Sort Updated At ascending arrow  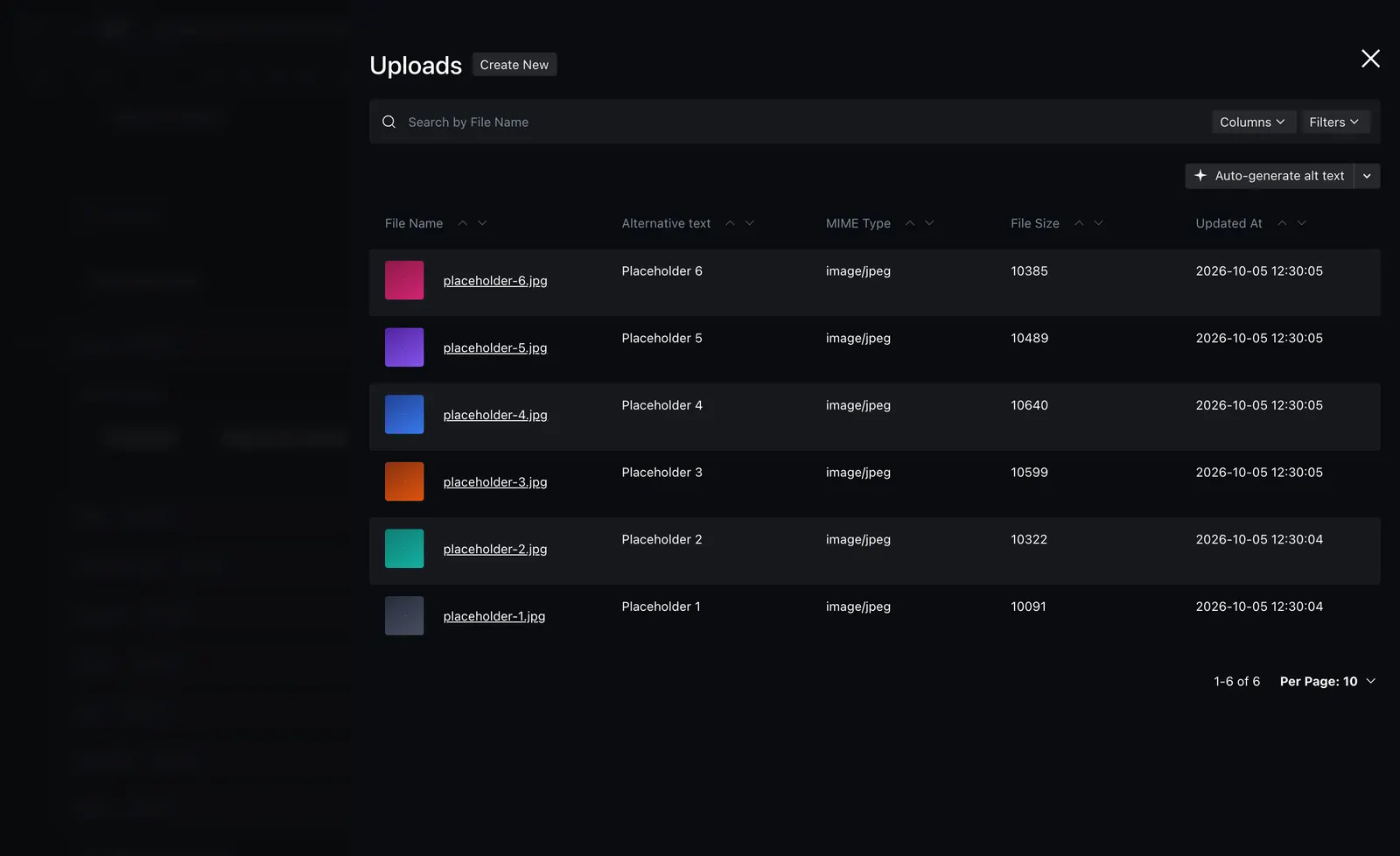tap(1282, 223)
